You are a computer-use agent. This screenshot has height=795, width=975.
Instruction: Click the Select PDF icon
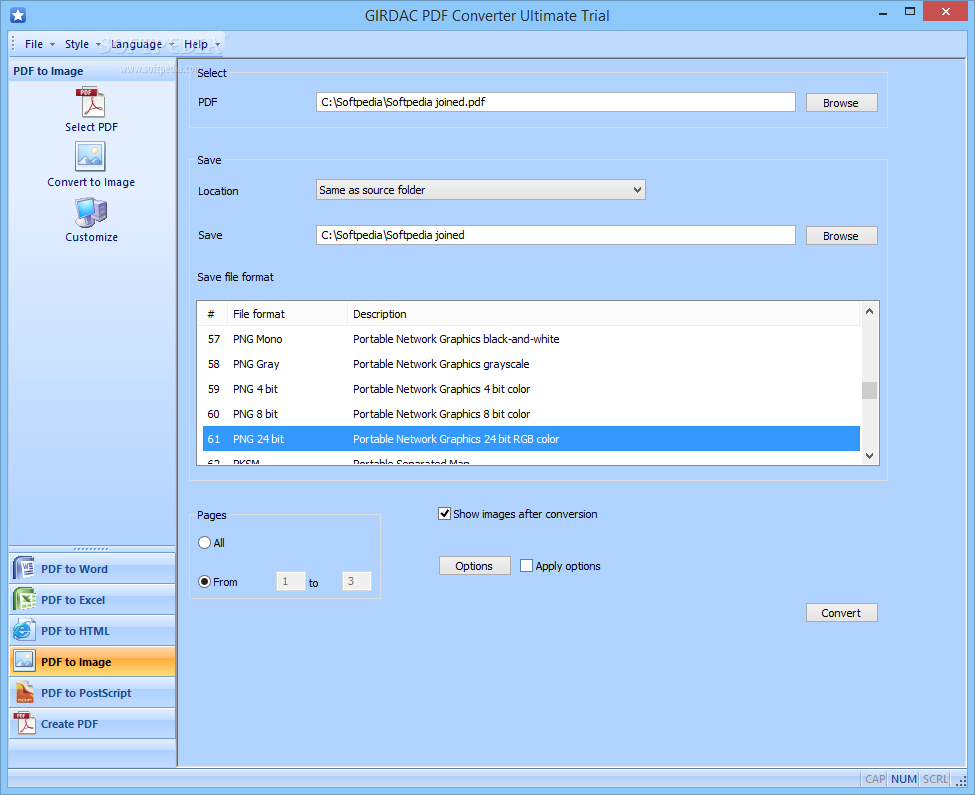[91, 102]
